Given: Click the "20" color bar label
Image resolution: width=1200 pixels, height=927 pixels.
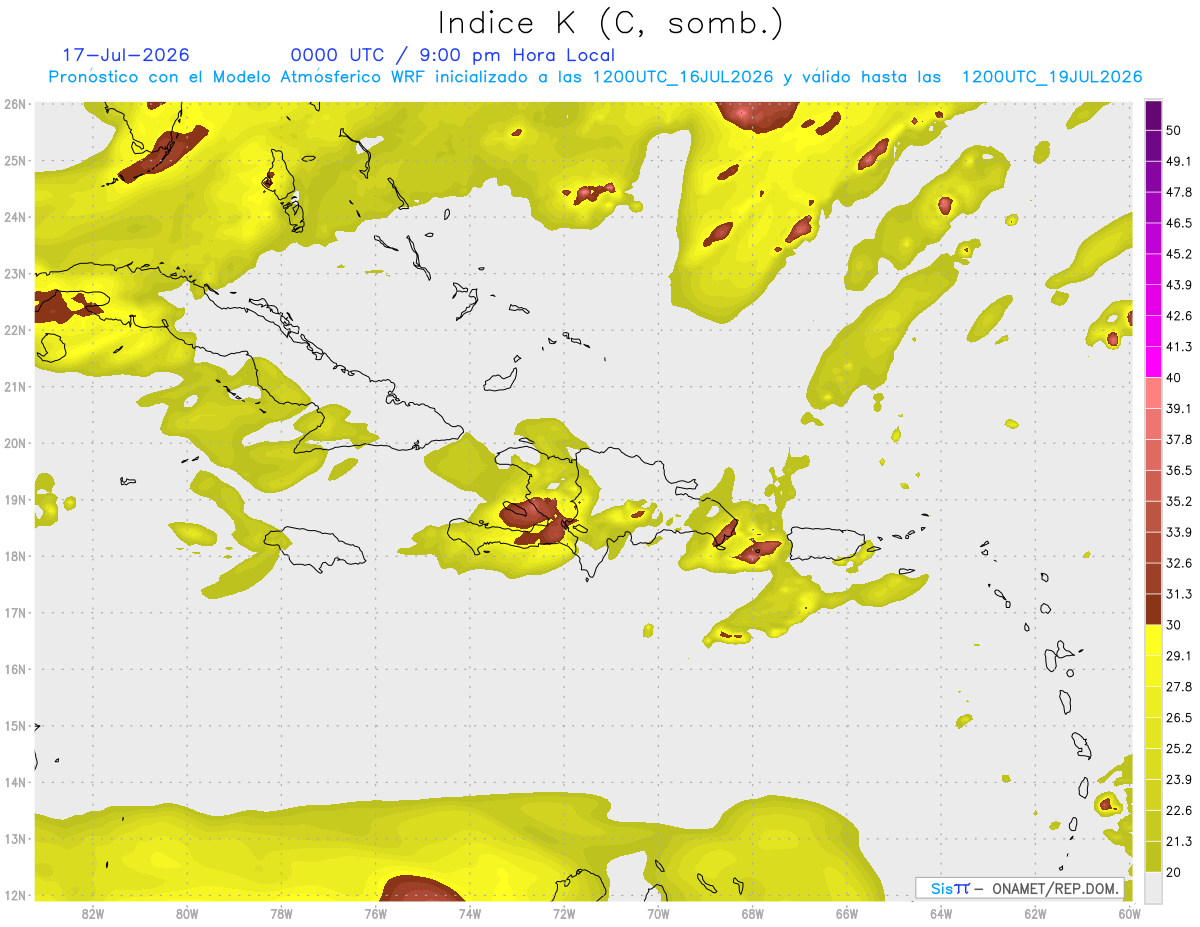Looking at the screenshot, I should click(x=1174, y=873).
